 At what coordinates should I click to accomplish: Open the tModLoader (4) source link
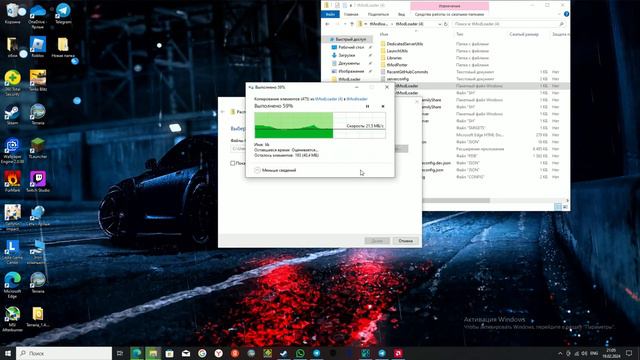tap(329, 99)
